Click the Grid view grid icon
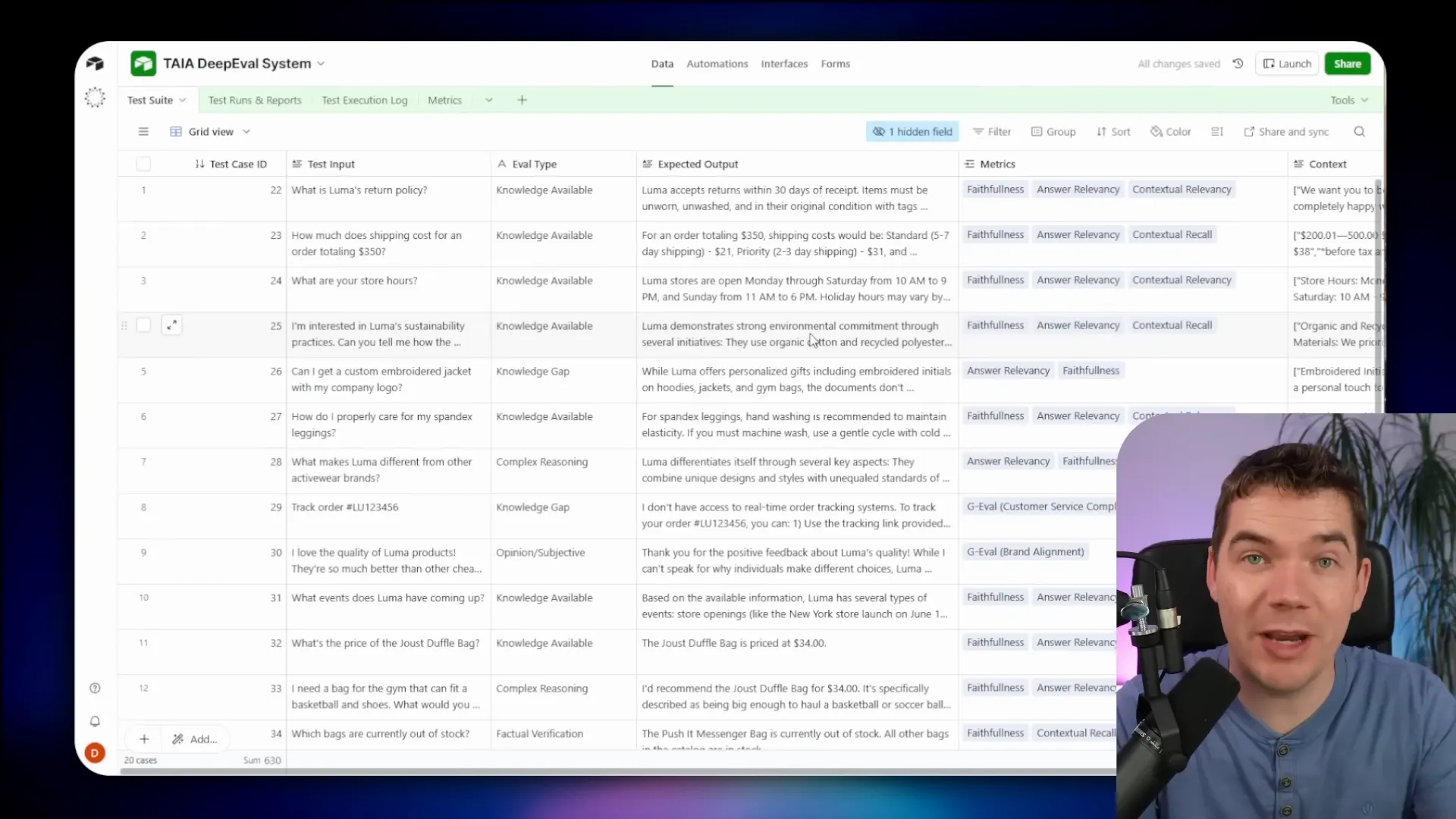The image size is (1456, 819). point(176,131)
